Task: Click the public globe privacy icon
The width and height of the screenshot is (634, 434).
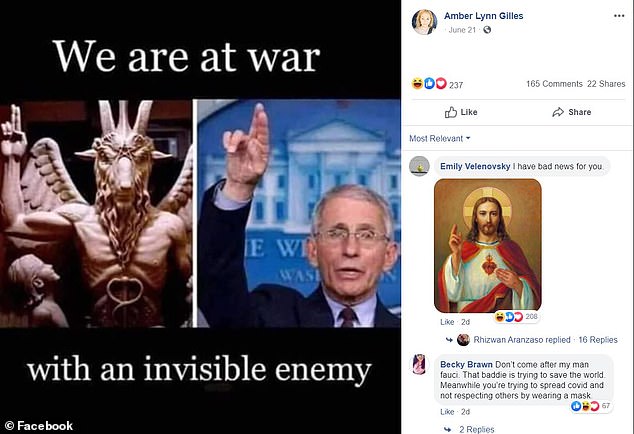Action: [487, 30]
